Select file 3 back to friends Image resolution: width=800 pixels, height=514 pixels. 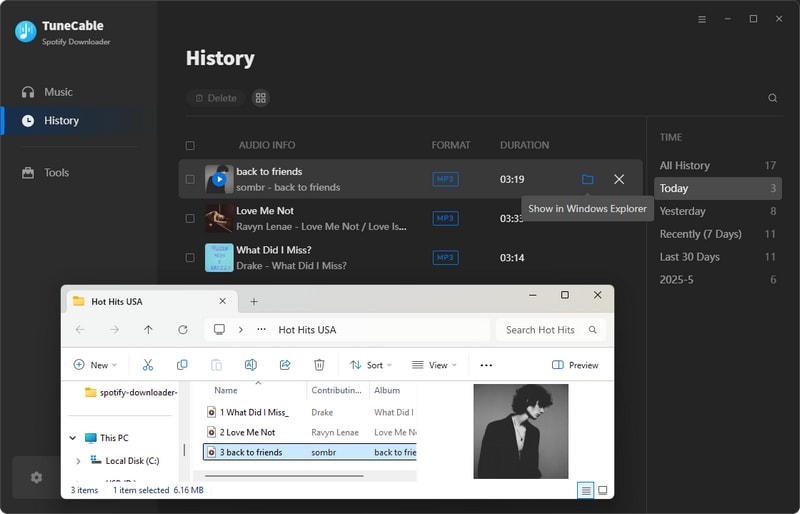(310, 452)
